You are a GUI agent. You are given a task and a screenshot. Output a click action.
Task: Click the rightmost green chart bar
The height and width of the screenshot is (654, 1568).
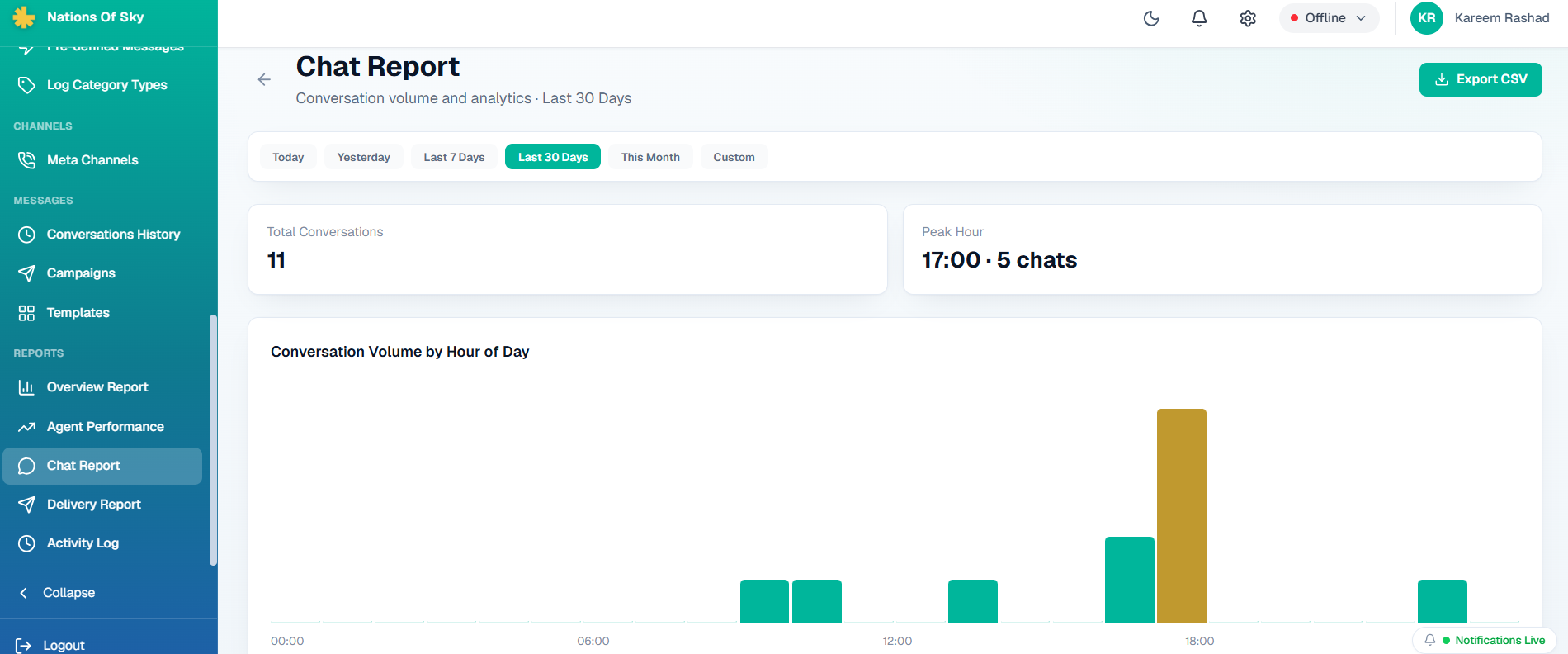coord(1443,601)
